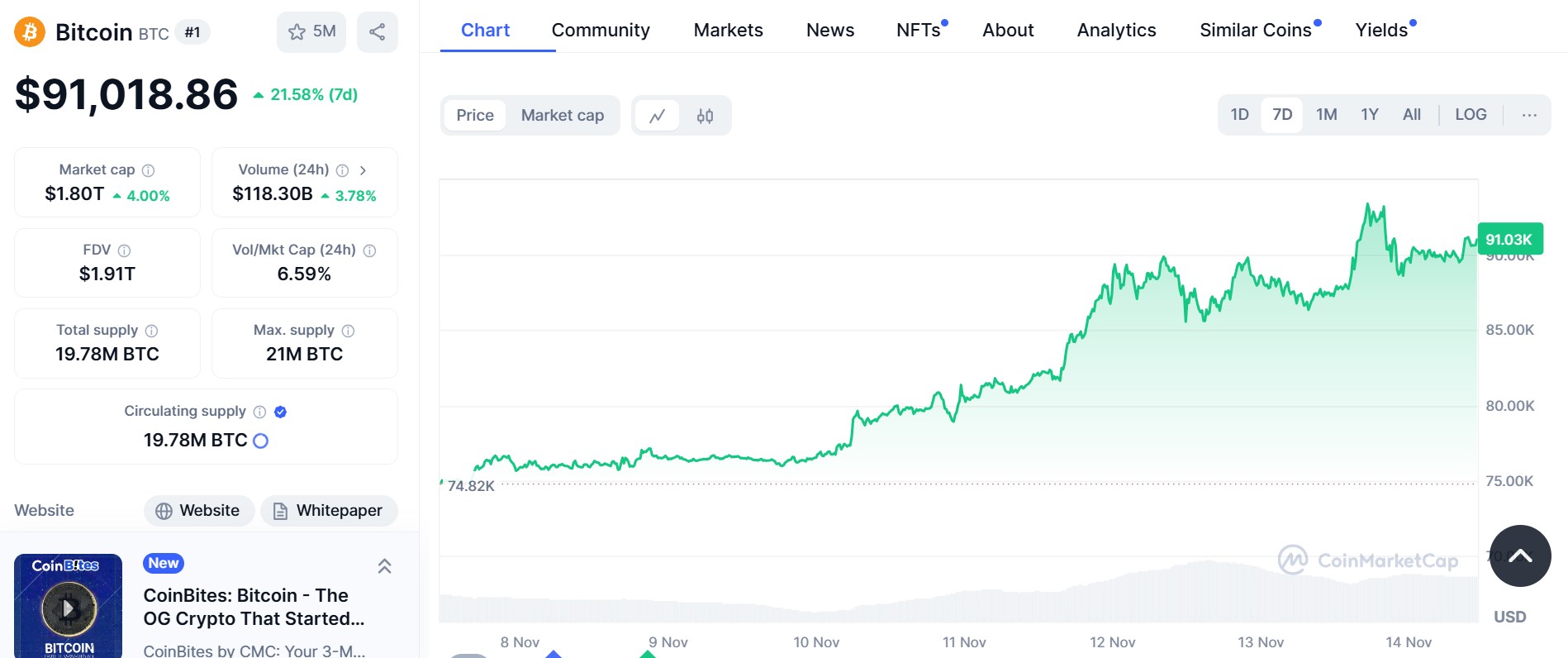Click the 21M BTC max supply value
This screenshot has width=1568, height=658.
(x=304, y=355)
